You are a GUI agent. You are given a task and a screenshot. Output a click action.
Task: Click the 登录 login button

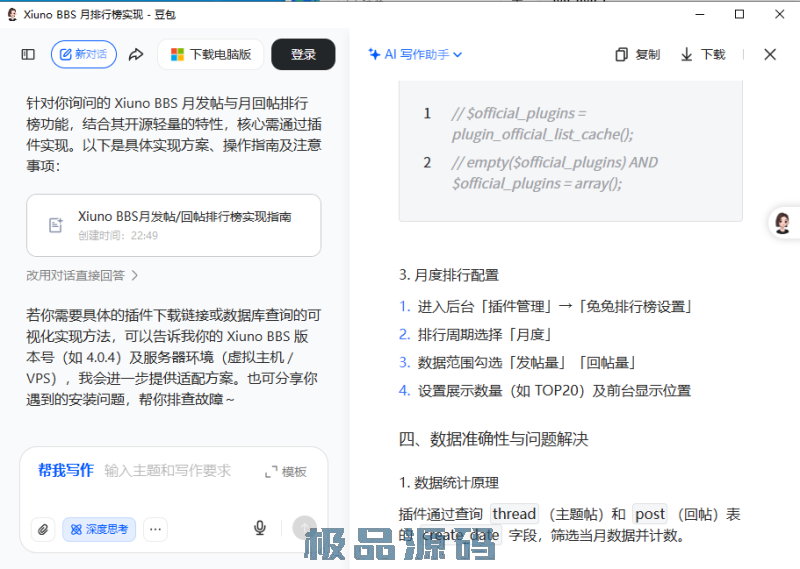[x=303, y=55]
